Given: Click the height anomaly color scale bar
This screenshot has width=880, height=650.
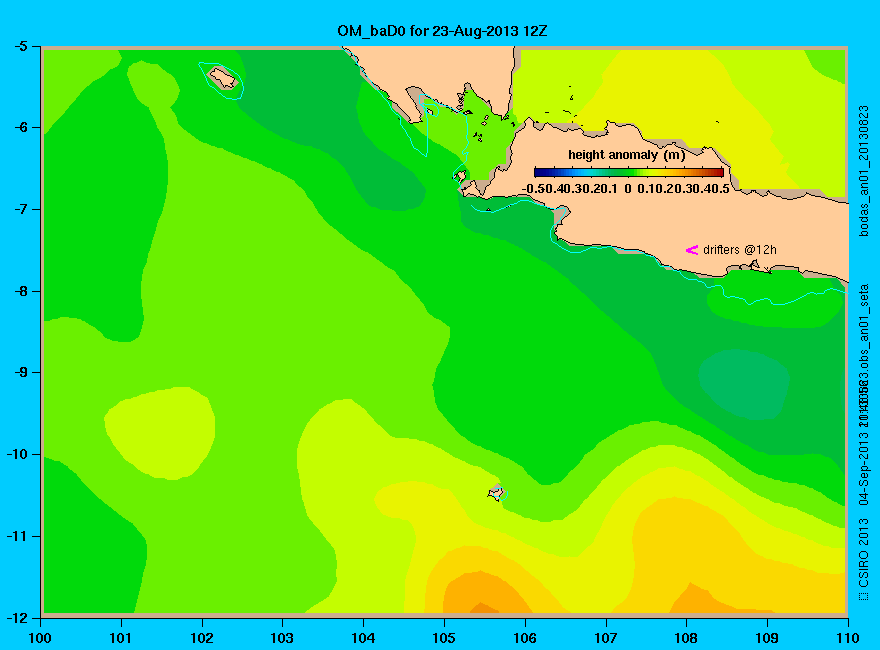Looking at the screenshot, I should tap(629, 172).
